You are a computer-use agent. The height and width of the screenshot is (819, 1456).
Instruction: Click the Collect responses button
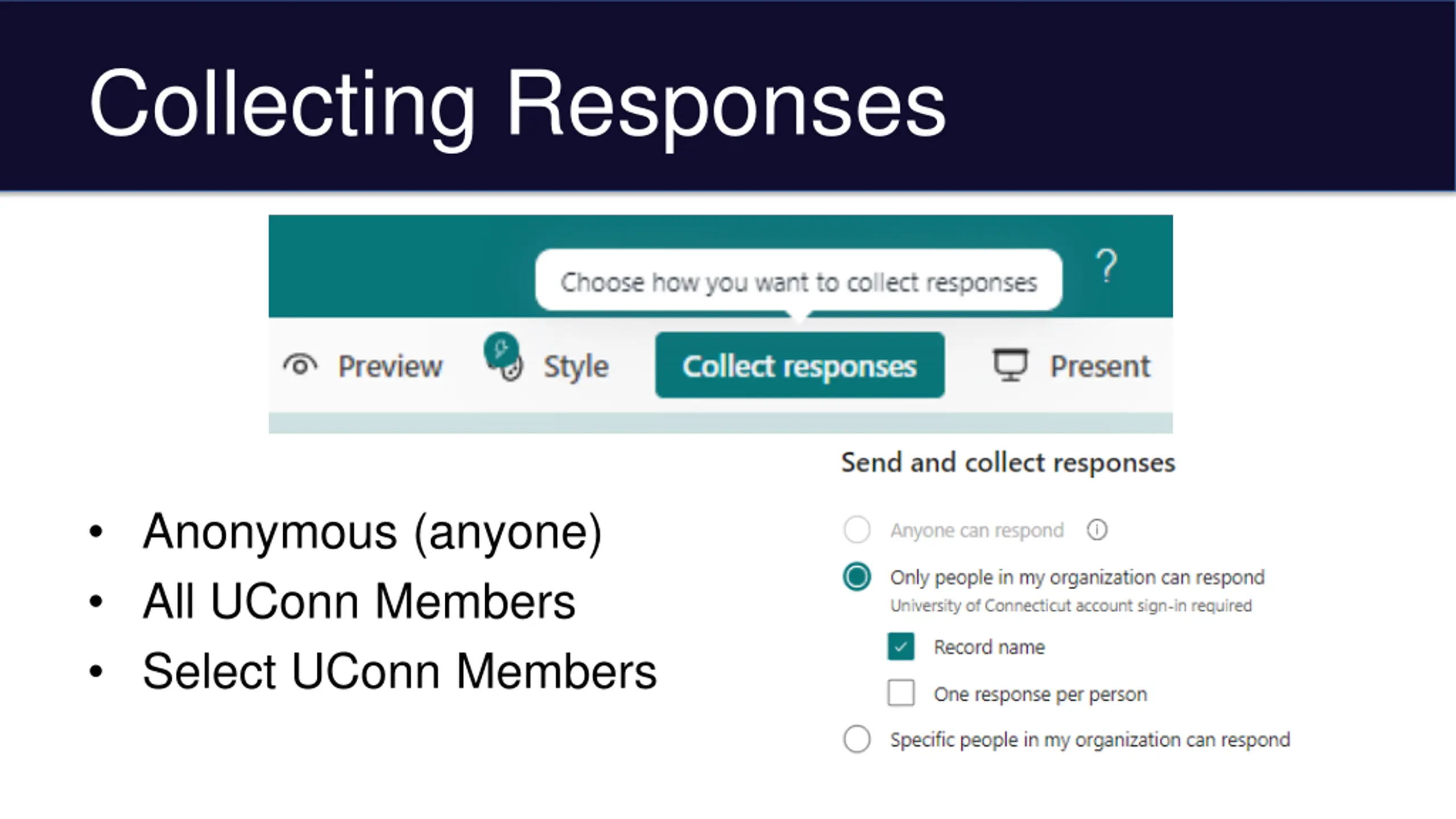[800, 365]
